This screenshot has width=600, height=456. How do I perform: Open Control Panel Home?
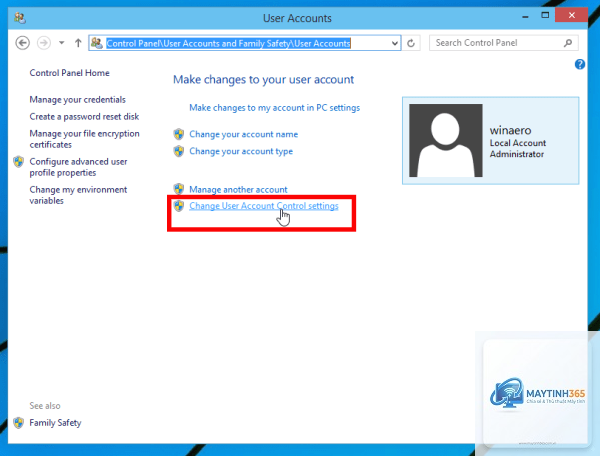[69, 73]
